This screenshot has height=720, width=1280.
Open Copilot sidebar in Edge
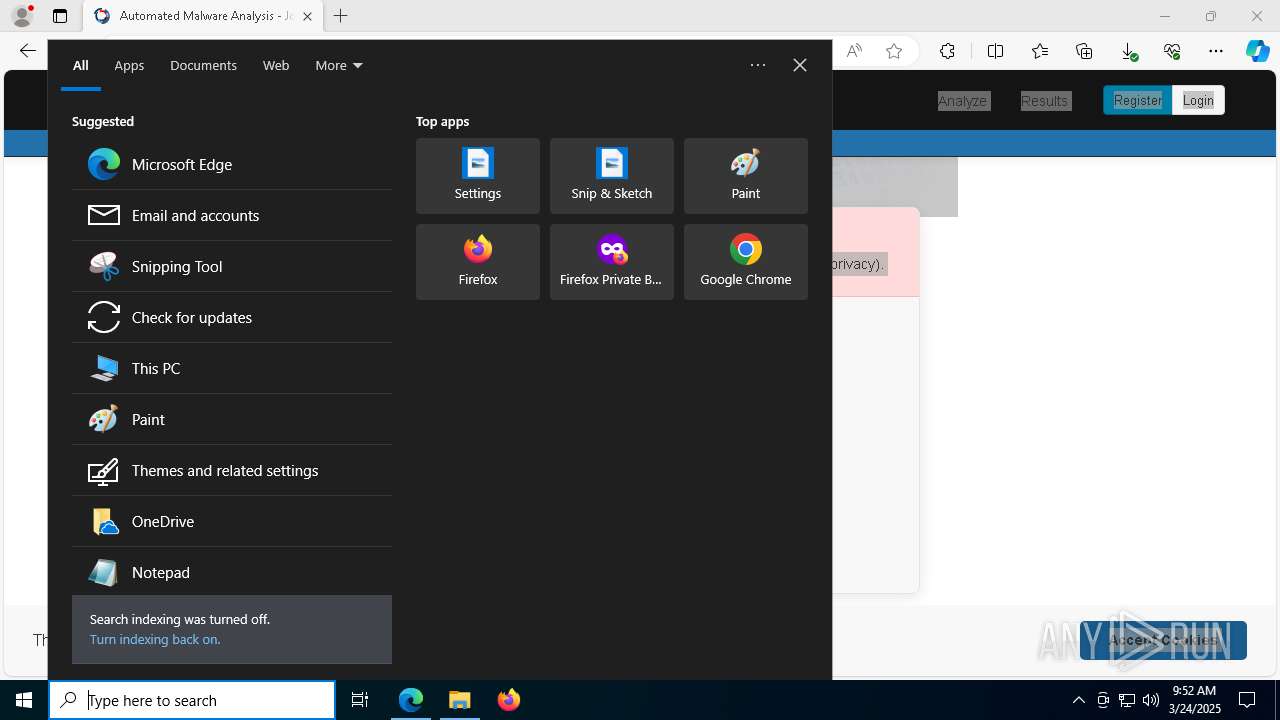(x=1258, y=51)
